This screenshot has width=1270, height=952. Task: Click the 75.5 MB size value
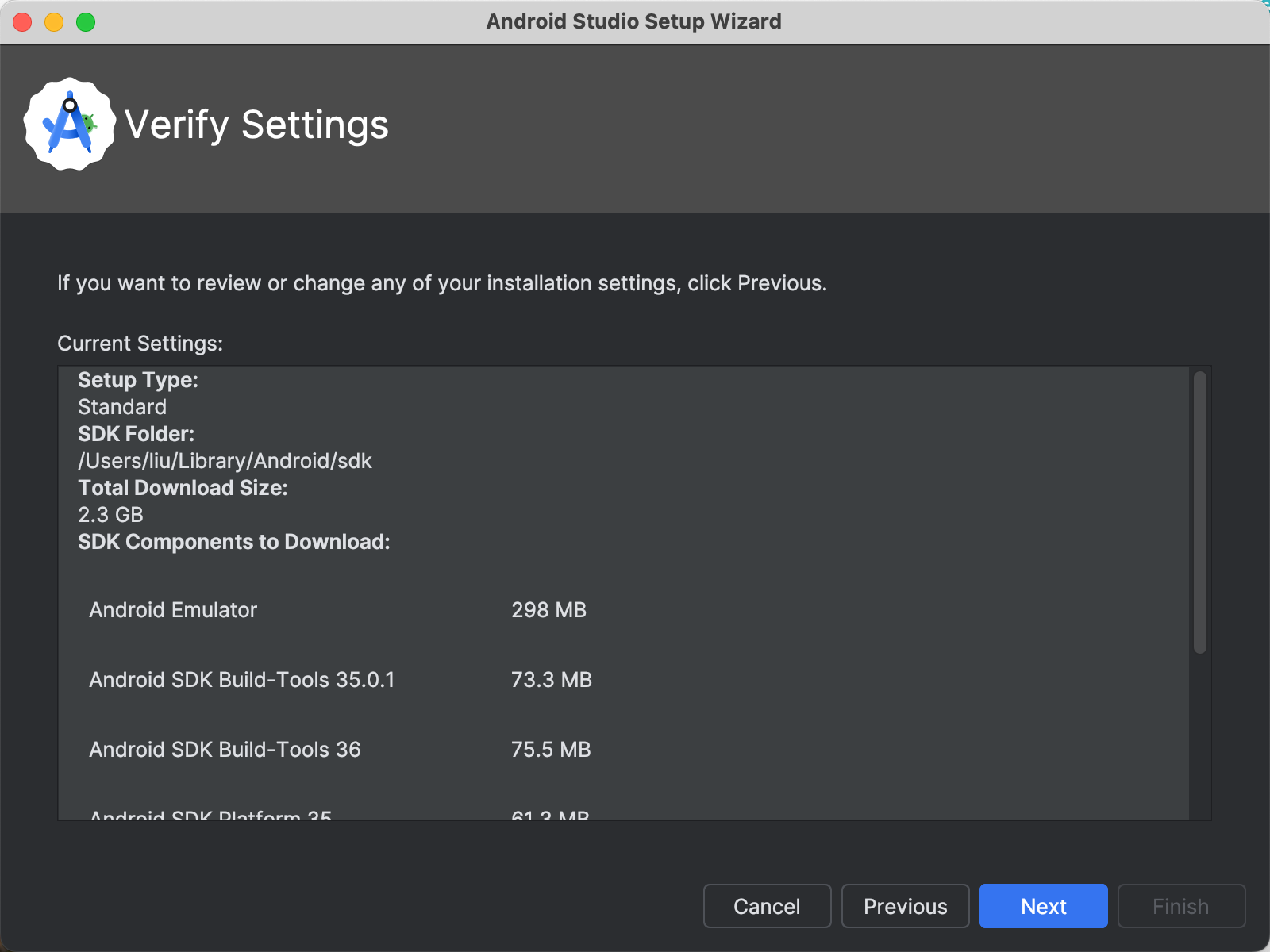[x=551, y=750]
